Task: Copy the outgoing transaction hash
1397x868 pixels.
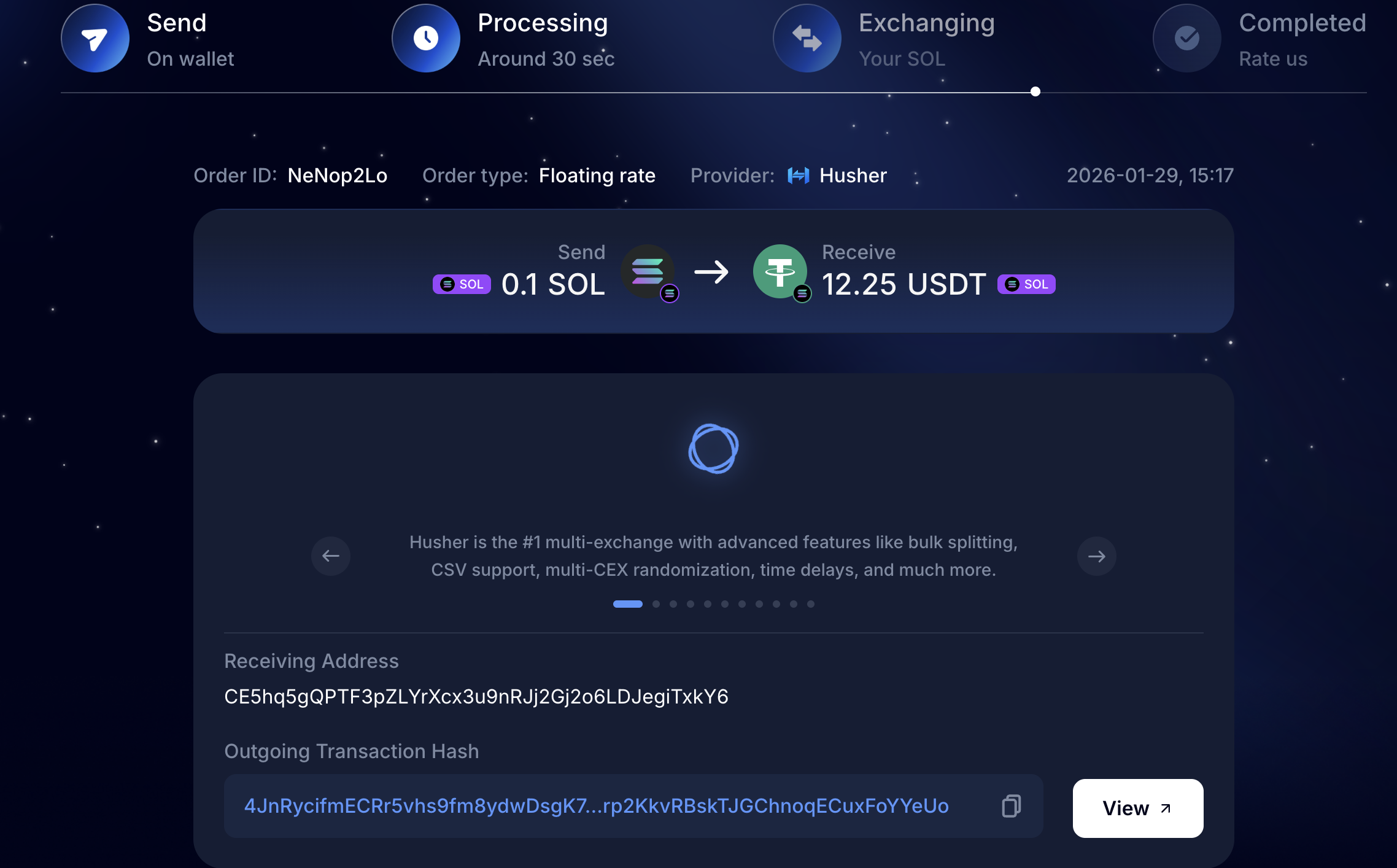Action: click(x=1011, y=806)
